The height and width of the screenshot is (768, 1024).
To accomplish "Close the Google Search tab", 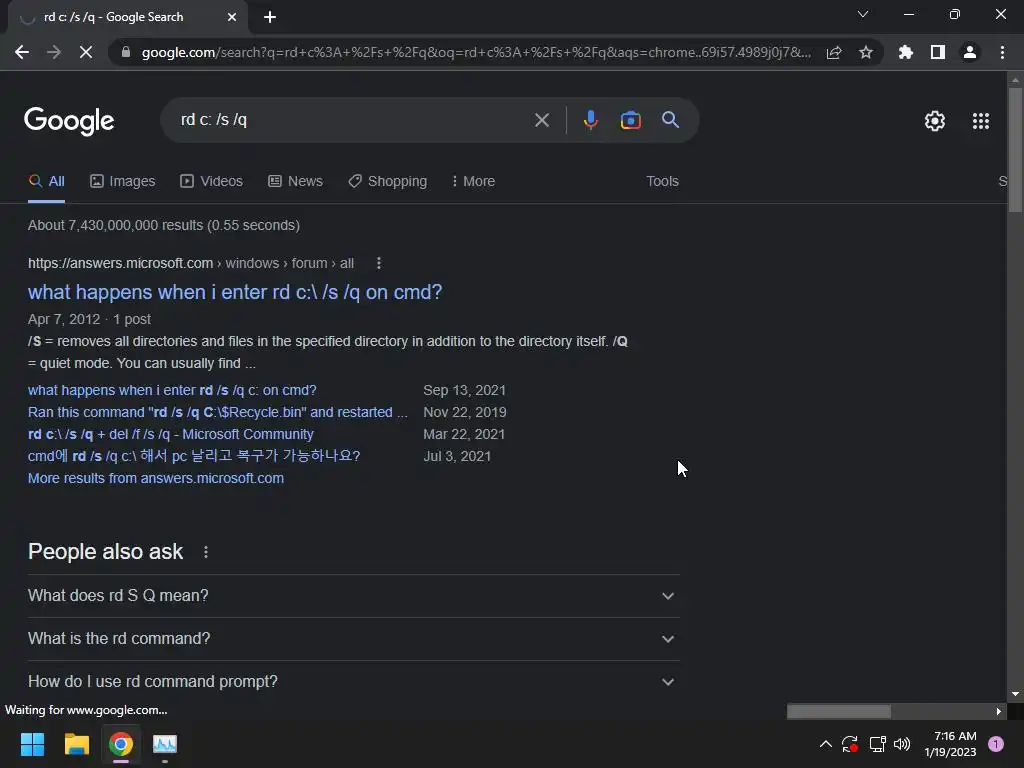I will tap(232, 17).
